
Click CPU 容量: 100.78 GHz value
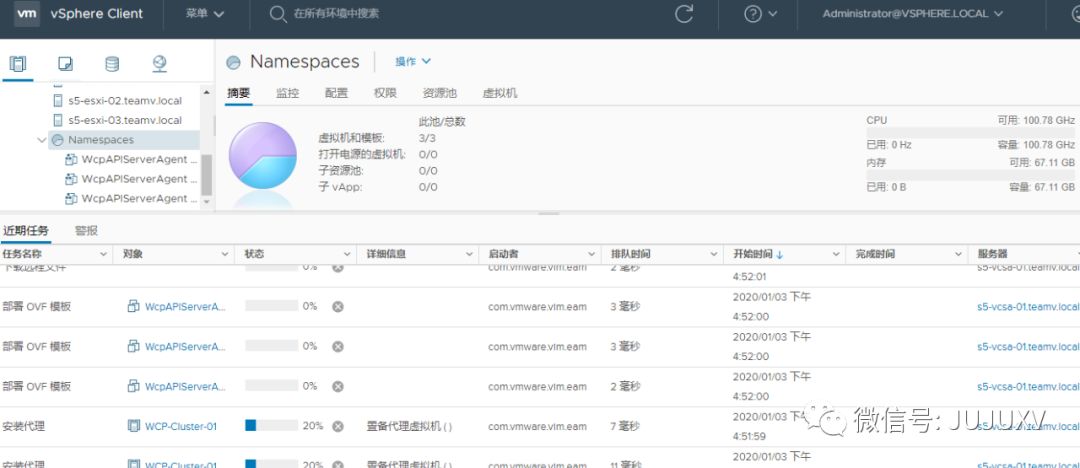click(1036, 145)
